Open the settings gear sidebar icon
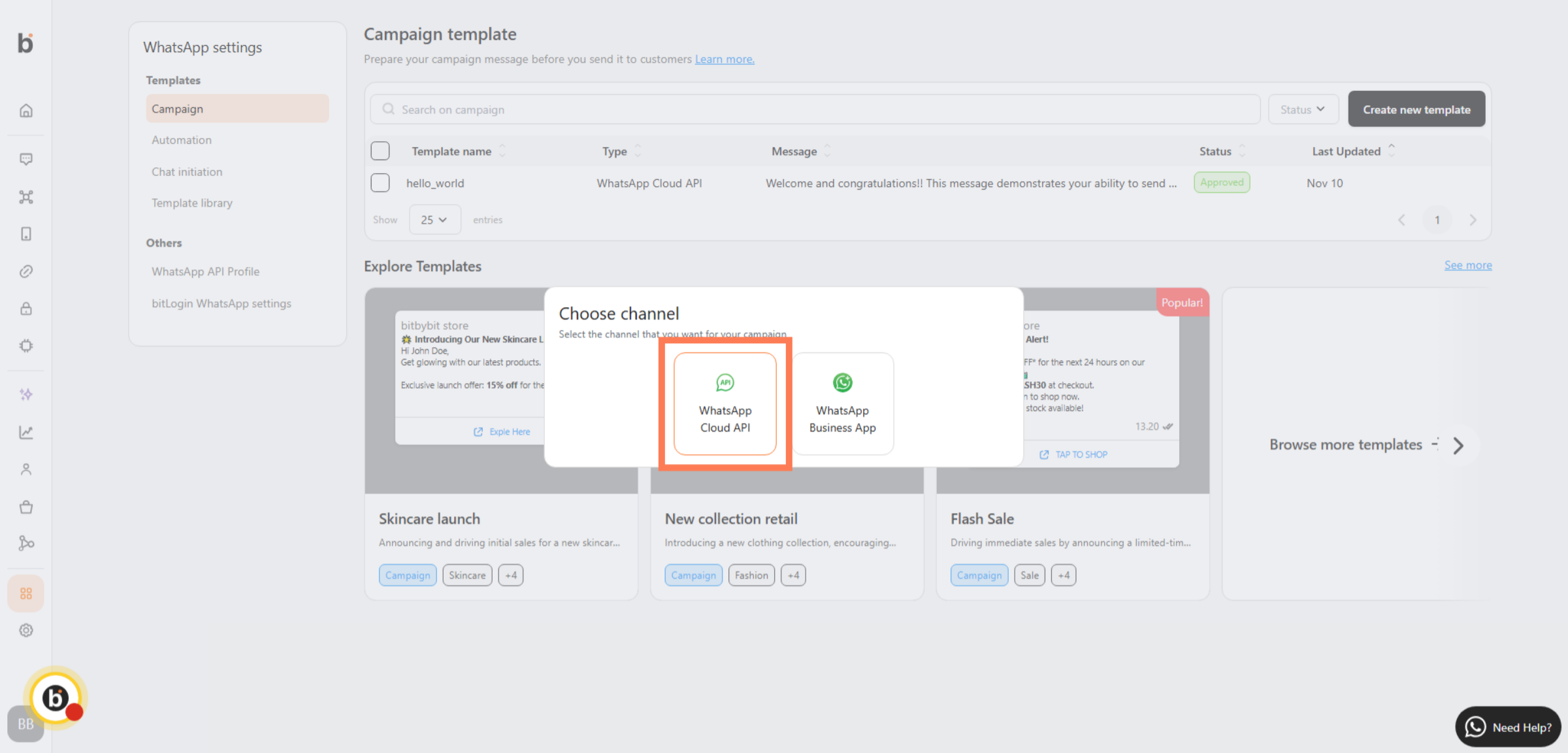The width and height of the screenshot is (1568, 753). pos(26,630)
